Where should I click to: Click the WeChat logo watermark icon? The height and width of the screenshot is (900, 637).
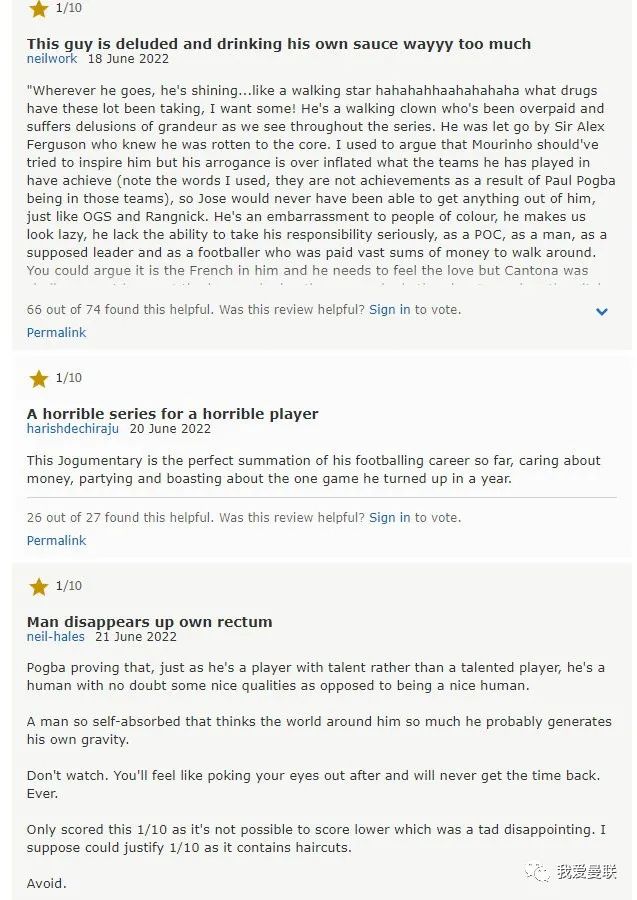click(539, 871)
